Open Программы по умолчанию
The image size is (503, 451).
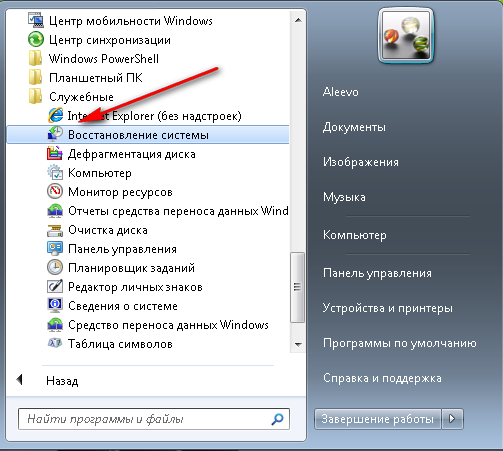point(400,343)
